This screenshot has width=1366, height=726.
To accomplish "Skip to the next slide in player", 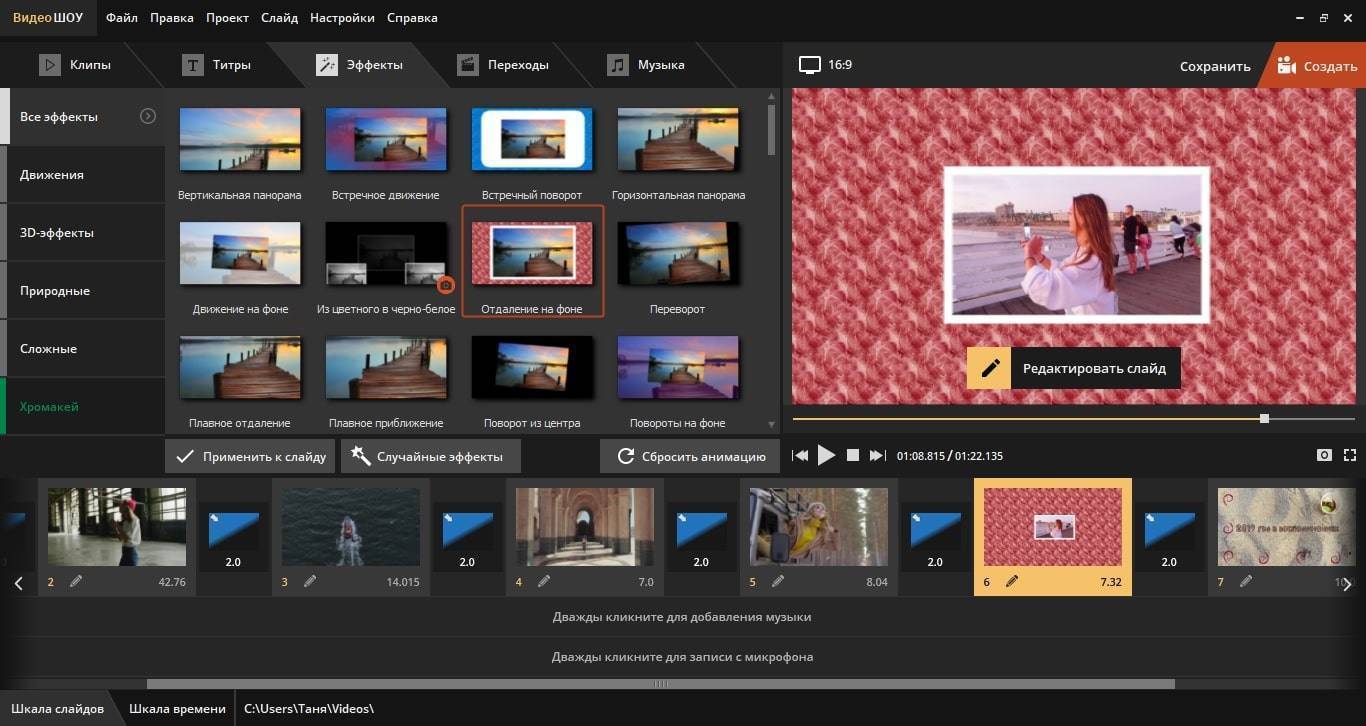I will click(877, 456).
